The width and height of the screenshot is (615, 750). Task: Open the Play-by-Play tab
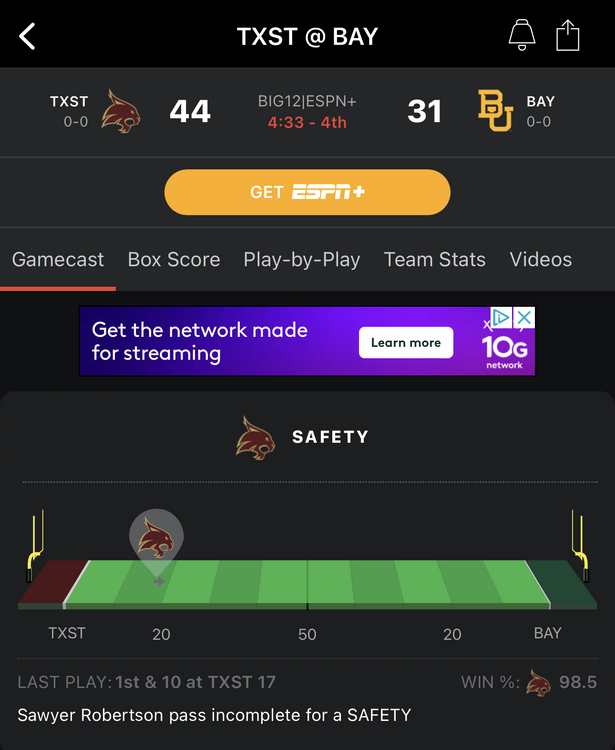click(302, 260)
